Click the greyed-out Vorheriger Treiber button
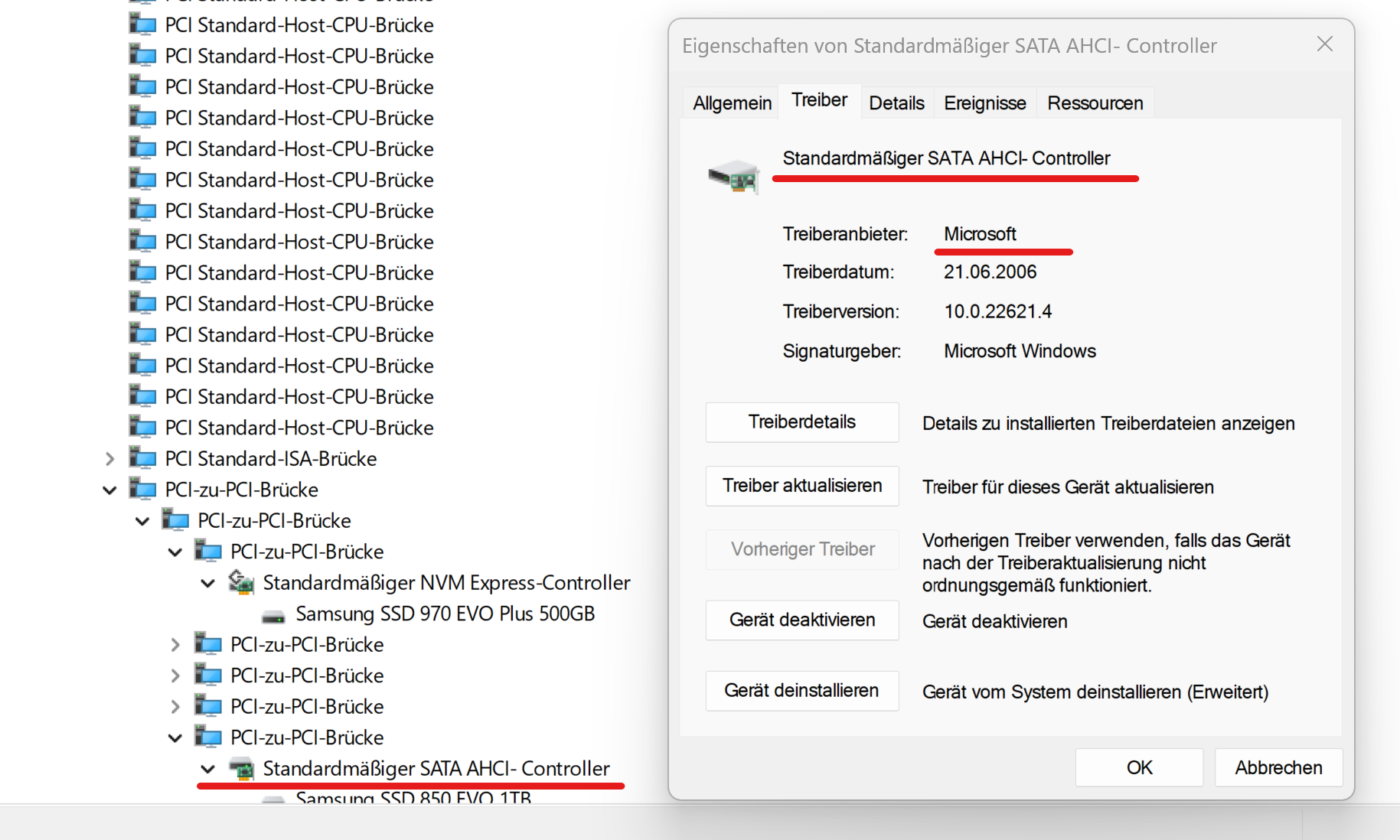Viewport: 1400px width, 840px height. [802, 549]
